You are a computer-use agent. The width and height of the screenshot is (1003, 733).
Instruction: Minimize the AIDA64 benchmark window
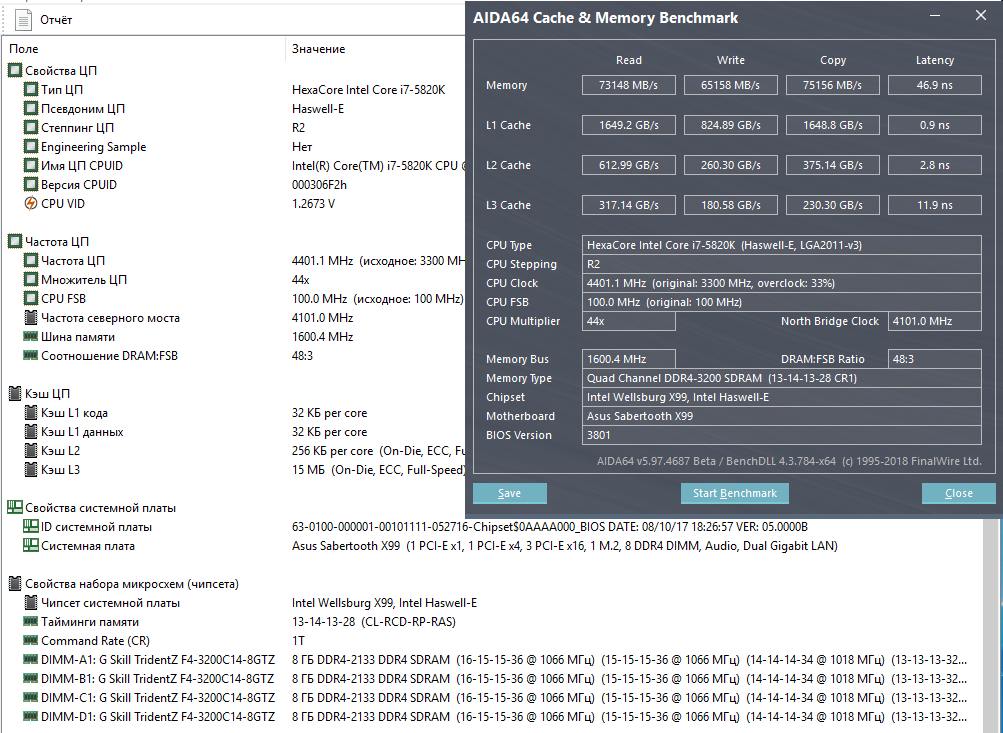pos(935,15)
